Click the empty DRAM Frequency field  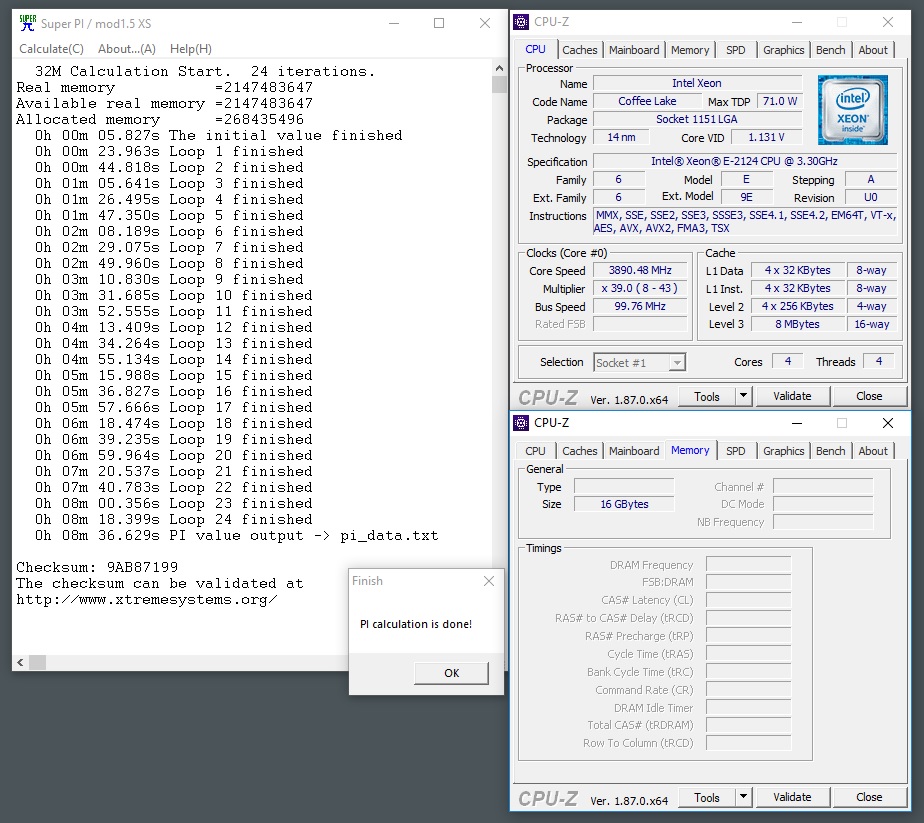click(748, 565)
